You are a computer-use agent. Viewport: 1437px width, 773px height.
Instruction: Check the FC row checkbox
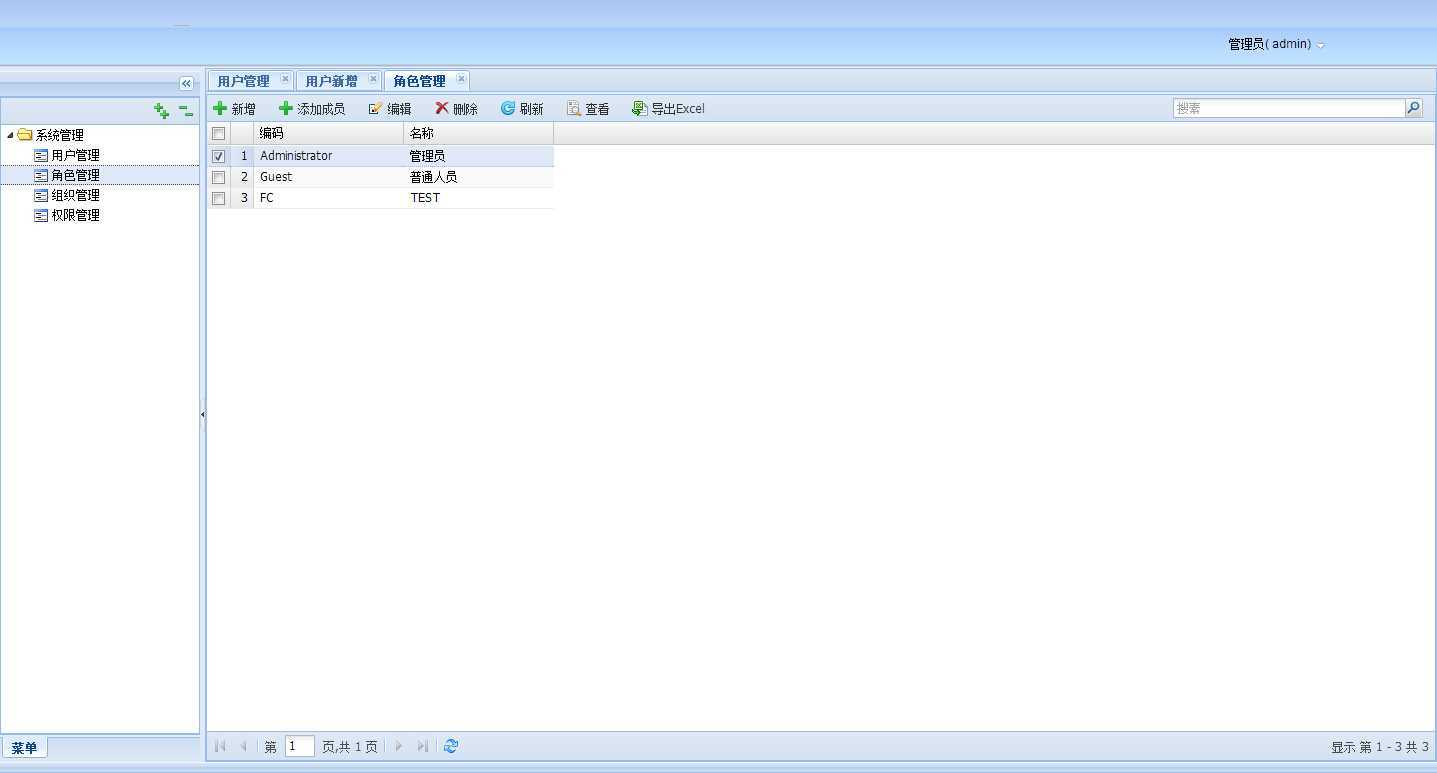click(x=218, y=198)
